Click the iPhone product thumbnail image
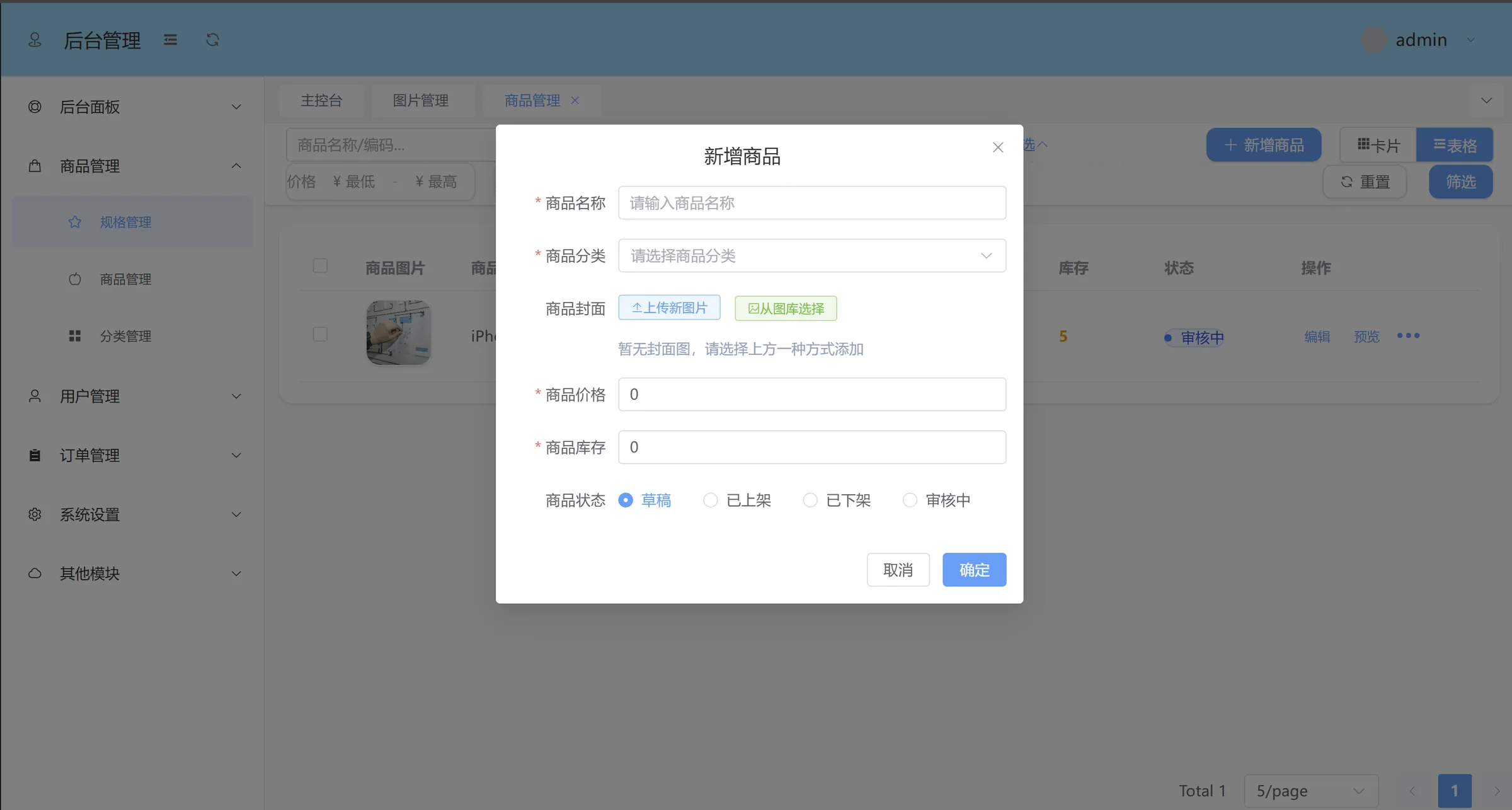Image resolution: width=1512 pixels, height=810 pixels. pos(399,333)
